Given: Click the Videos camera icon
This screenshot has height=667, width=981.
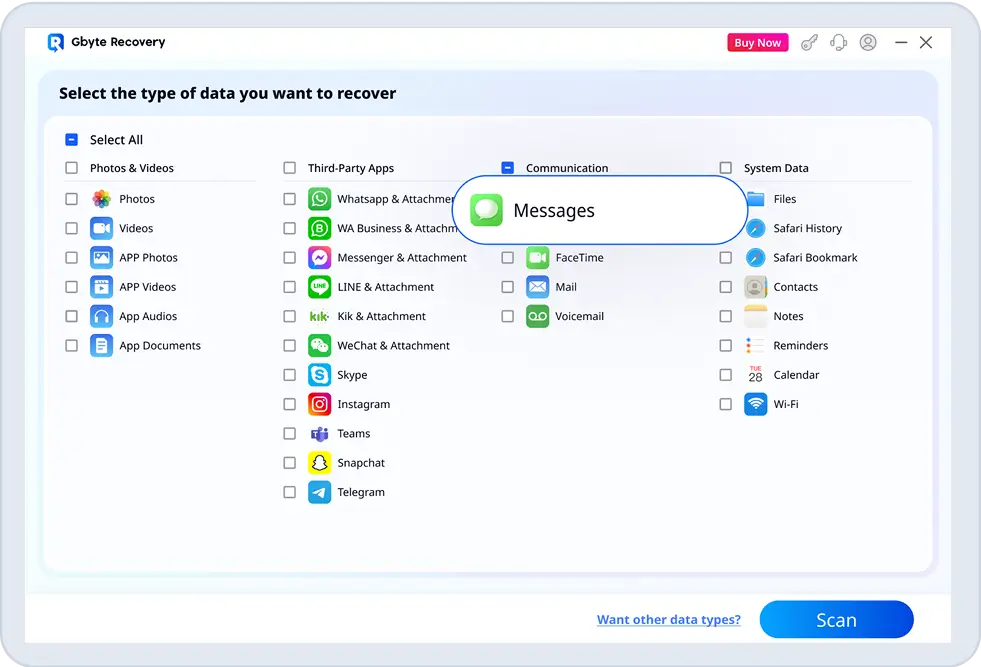Looking at the screenshot, I should [101, 228].
